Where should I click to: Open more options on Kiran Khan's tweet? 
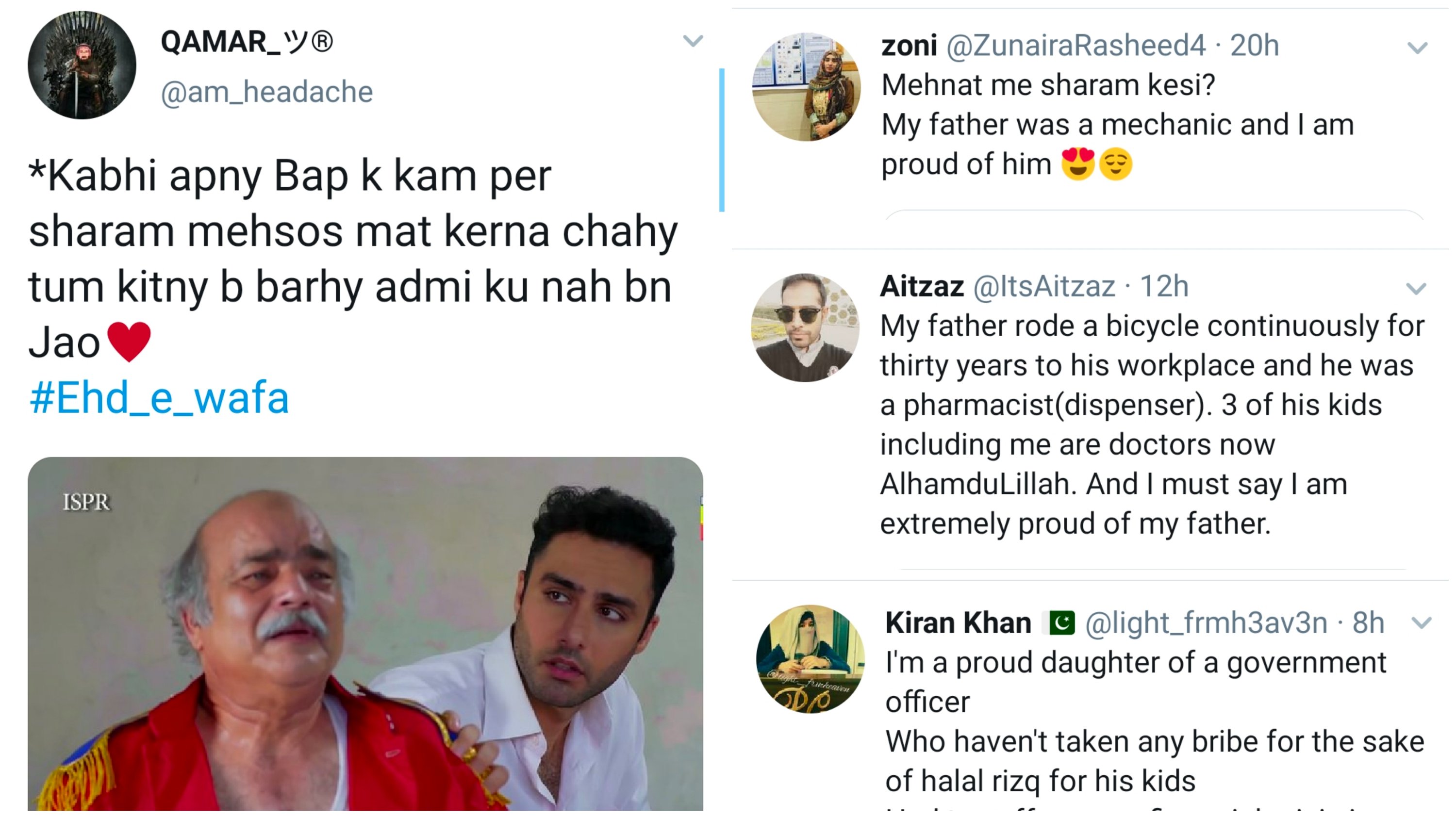pyautogui.click(x=1421, y=622)
